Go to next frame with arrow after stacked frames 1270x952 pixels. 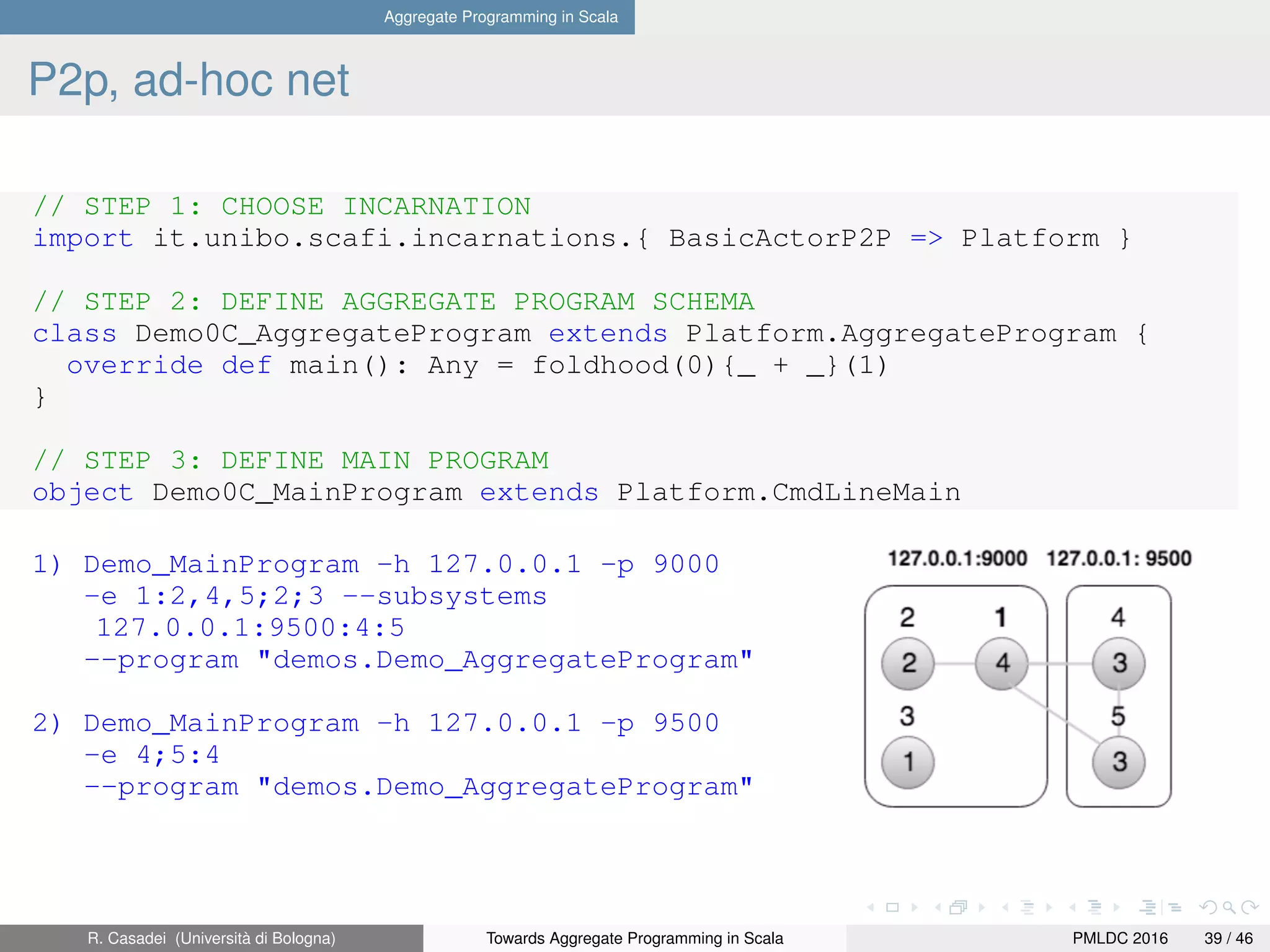tap(982, 907)
